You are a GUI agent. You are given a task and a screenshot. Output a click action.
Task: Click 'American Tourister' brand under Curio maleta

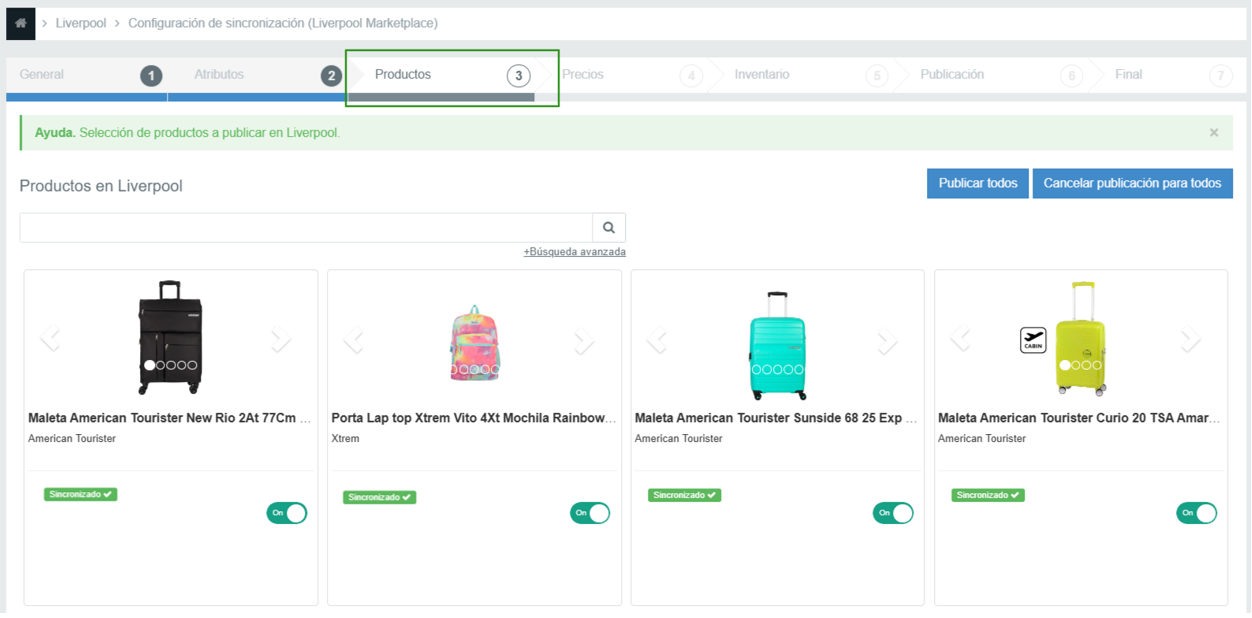(982, 439)
